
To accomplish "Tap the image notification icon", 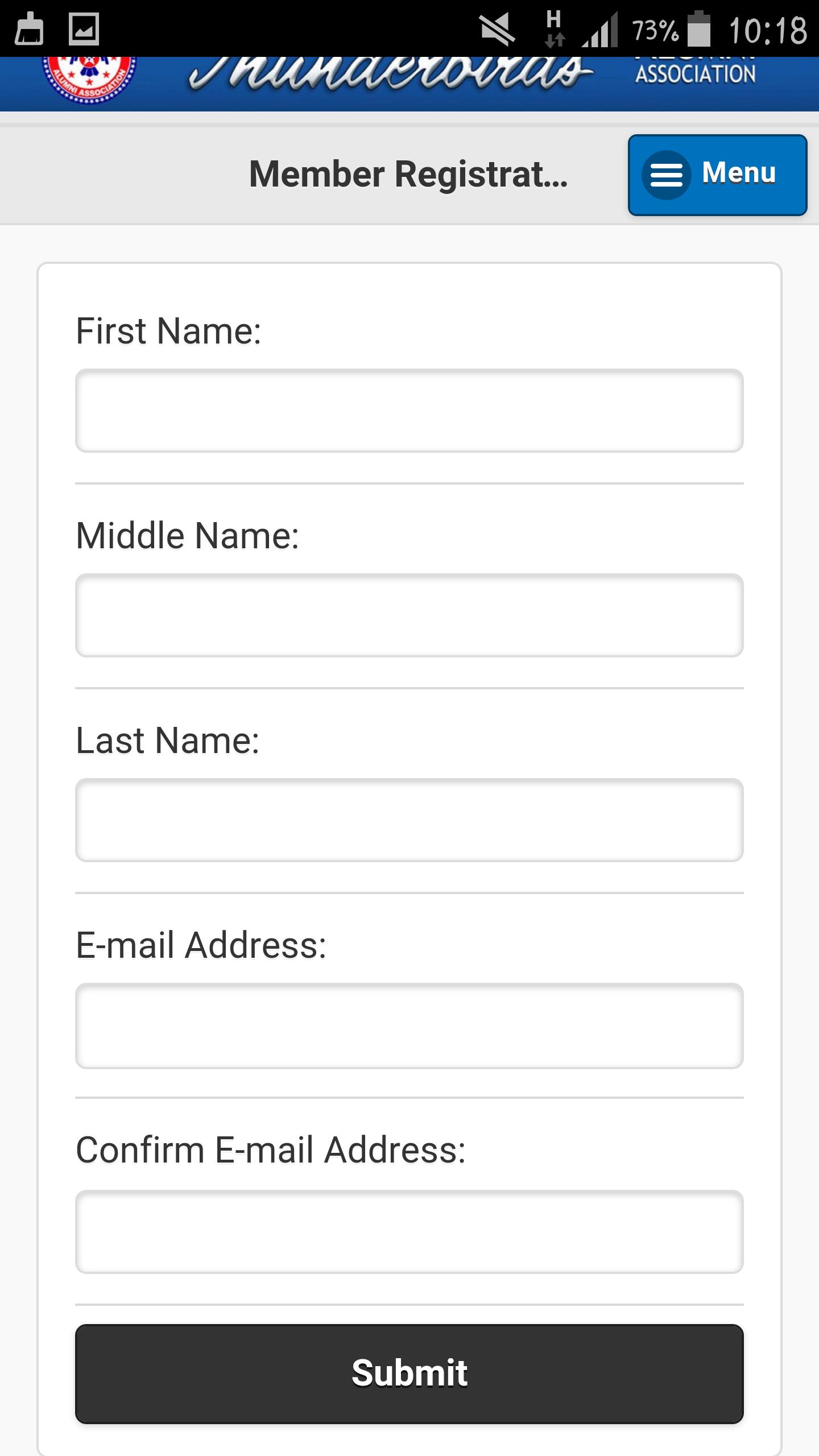I will coord(84,28).
